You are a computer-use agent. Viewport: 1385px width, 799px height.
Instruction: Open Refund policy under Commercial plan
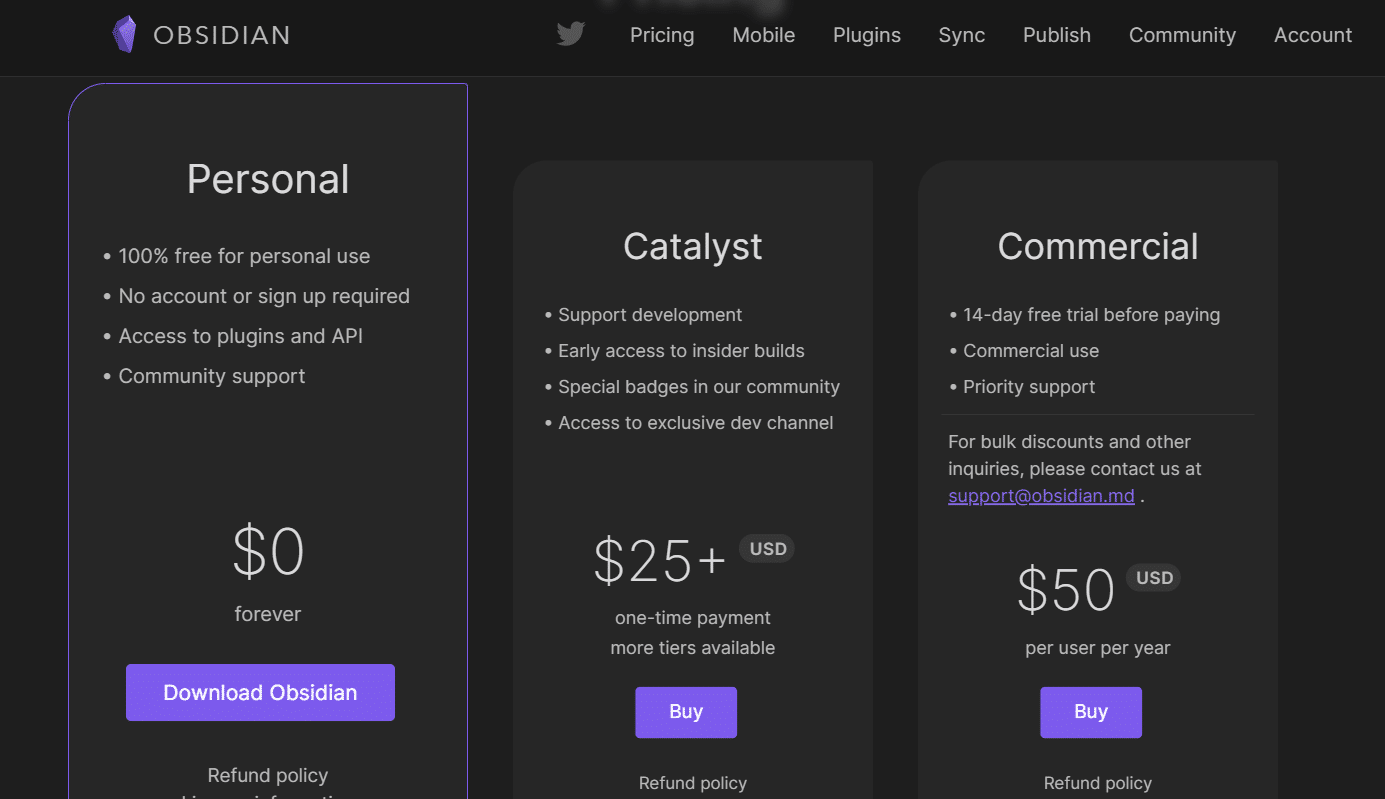[x=1098, y=783]
